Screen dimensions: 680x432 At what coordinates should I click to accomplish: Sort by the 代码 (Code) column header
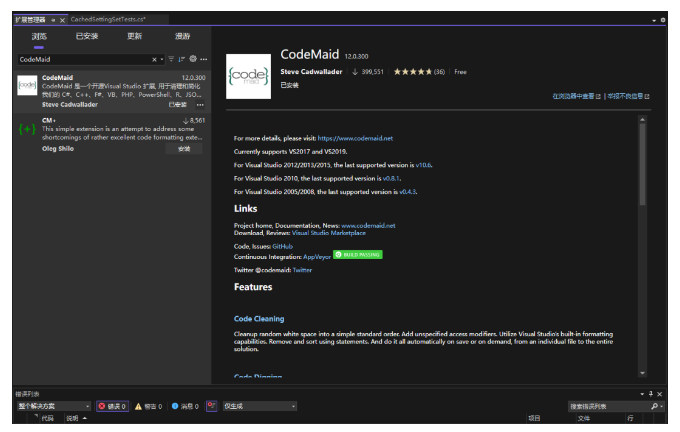pyautogui.click(x=47, y=419)
